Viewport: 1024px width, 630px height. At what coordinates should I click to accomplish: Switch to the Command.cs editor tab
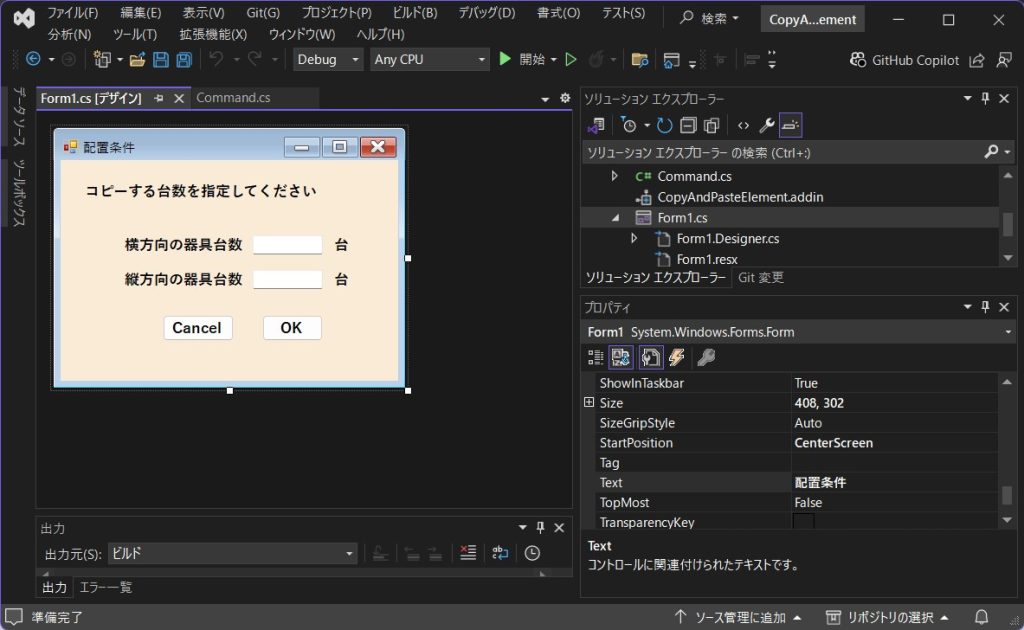[x=233, y=98]
